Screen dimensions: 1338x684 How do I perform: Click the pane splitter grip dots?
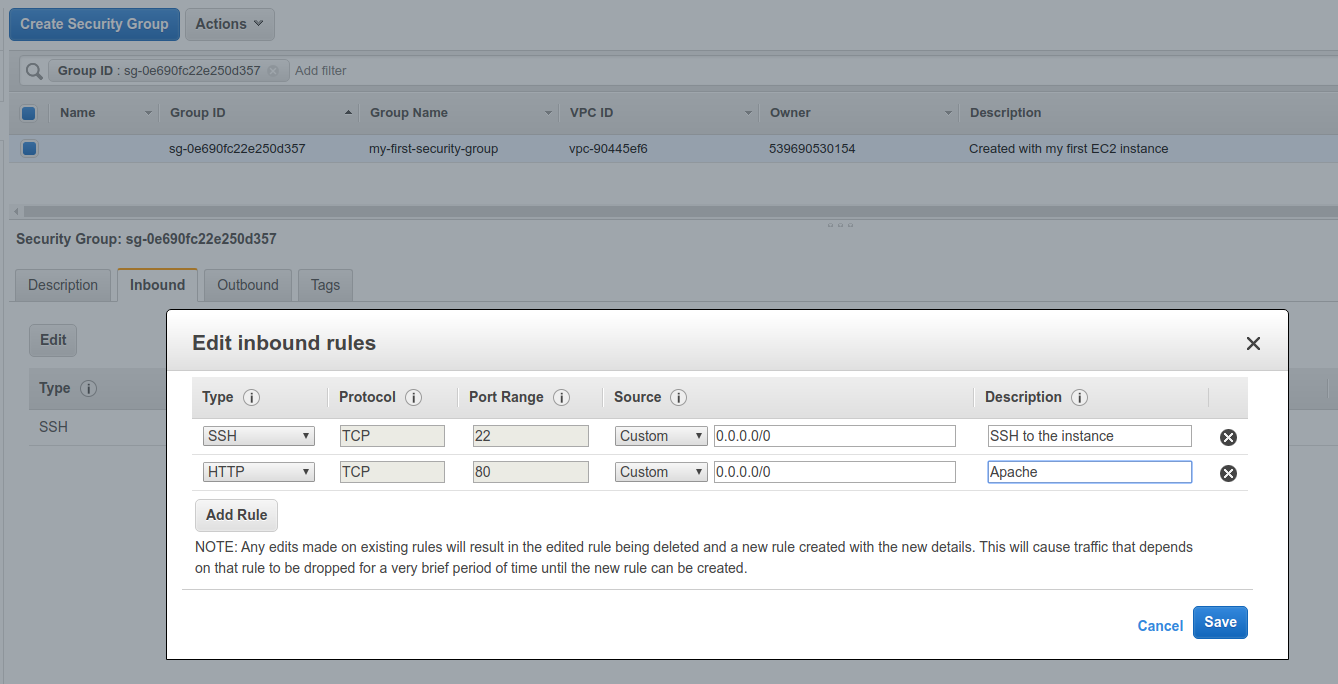[840, 225]
